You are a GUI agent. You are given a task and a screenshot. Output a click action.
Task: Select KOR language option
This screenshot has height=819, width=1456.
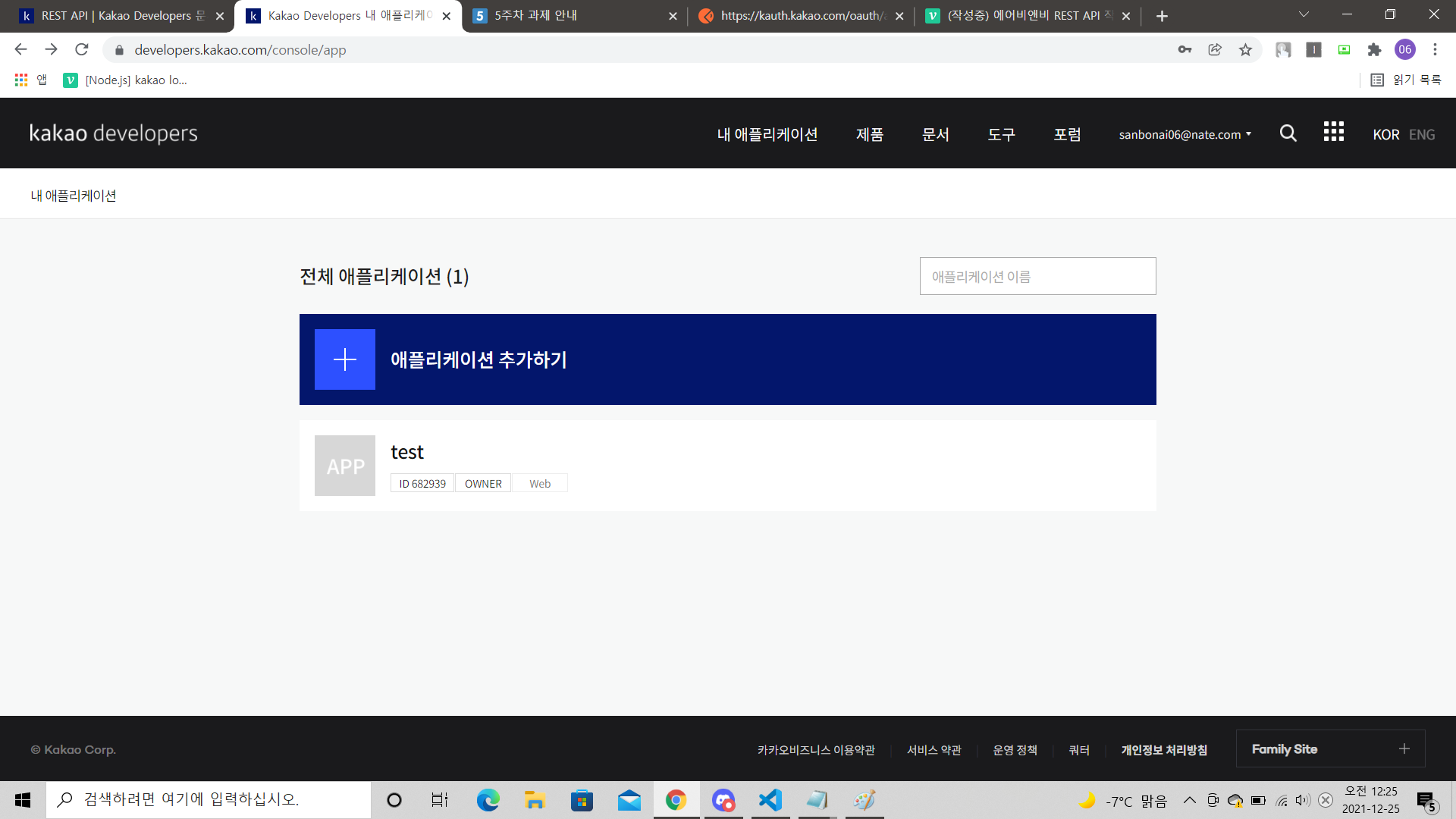point(1385,134)
